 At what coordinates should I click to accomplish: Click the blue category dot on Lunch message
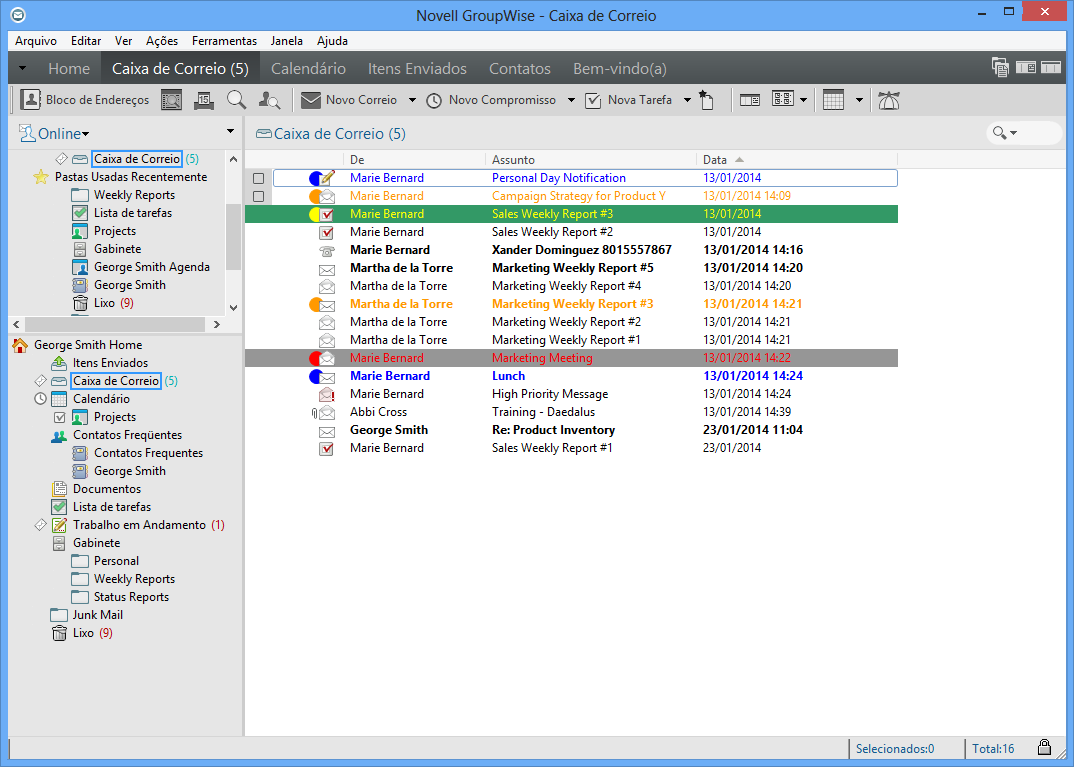[x=315, y=376]
